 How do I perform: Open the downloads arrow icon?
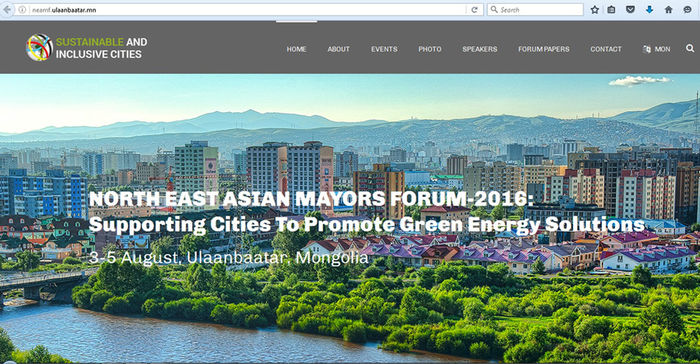coord(650,10)
